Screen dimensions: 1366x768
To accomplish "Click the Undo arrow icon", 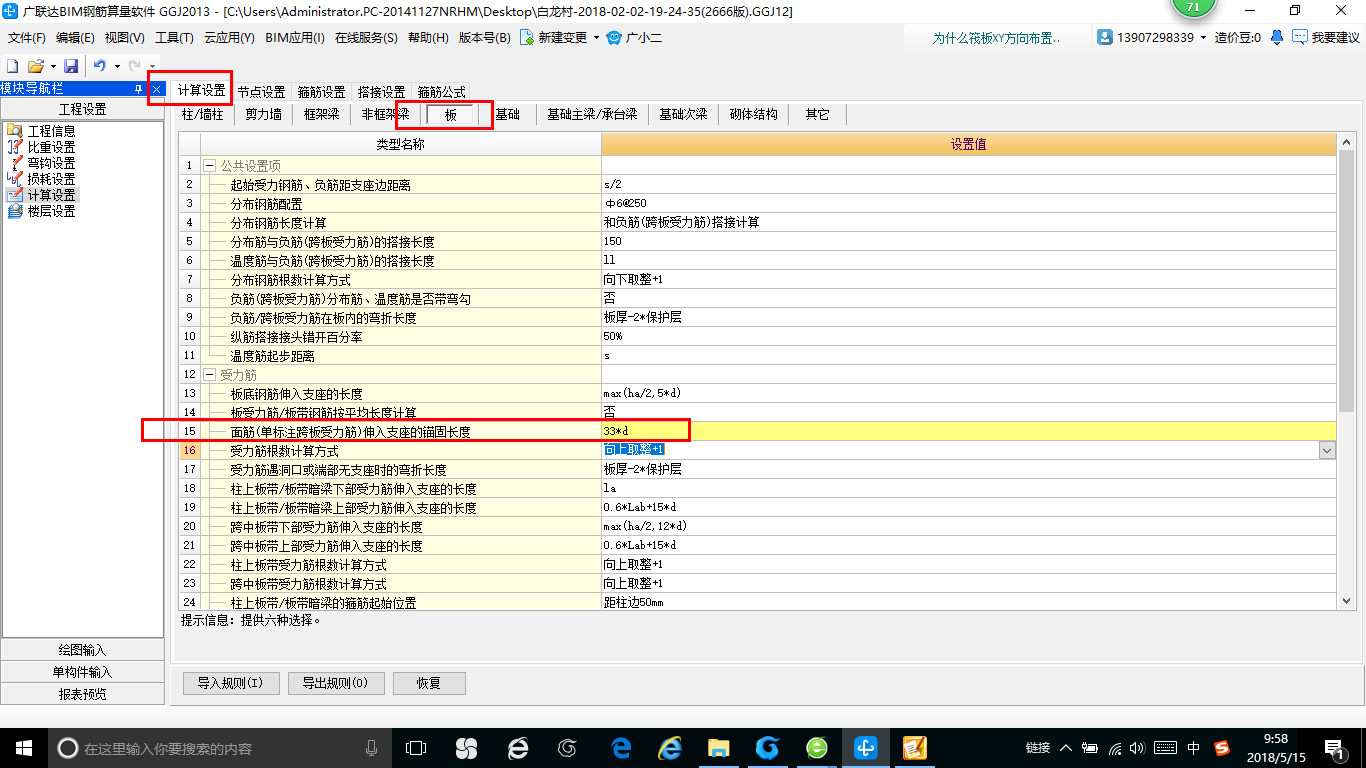I will coord(100,65).
